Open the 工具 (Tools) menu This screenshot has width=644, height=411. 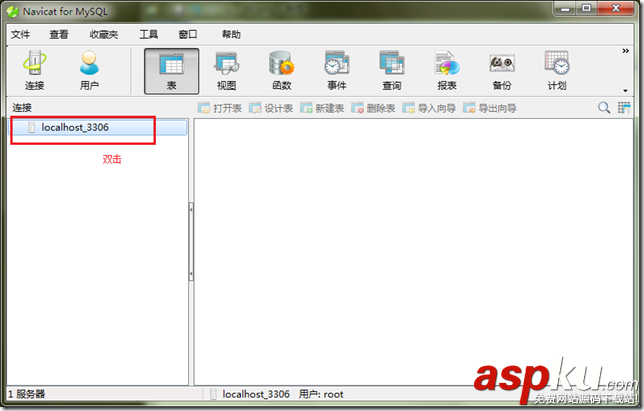148,34
